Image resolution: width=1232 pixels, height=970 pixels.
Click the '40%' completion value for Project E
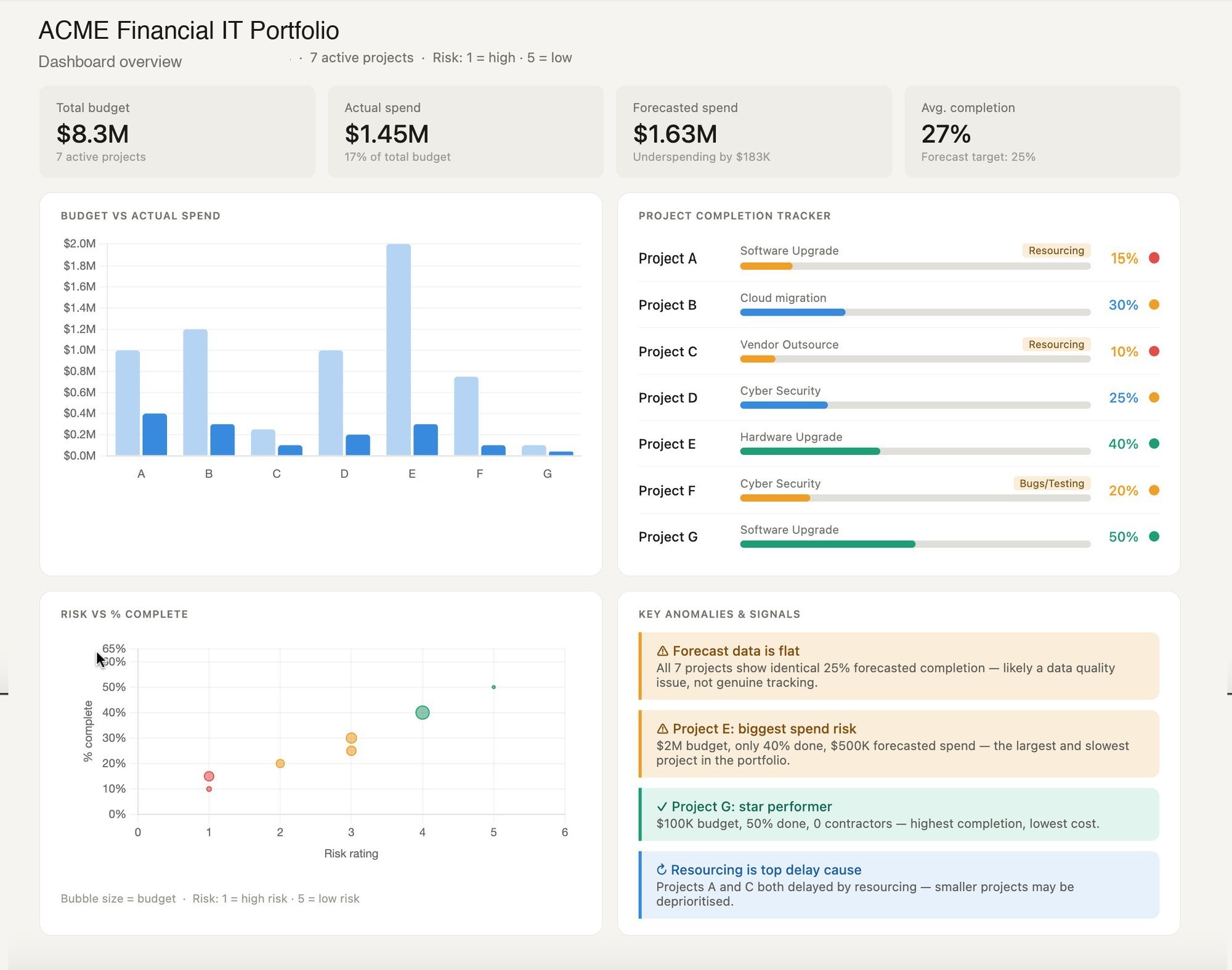tap(1124, 444)
